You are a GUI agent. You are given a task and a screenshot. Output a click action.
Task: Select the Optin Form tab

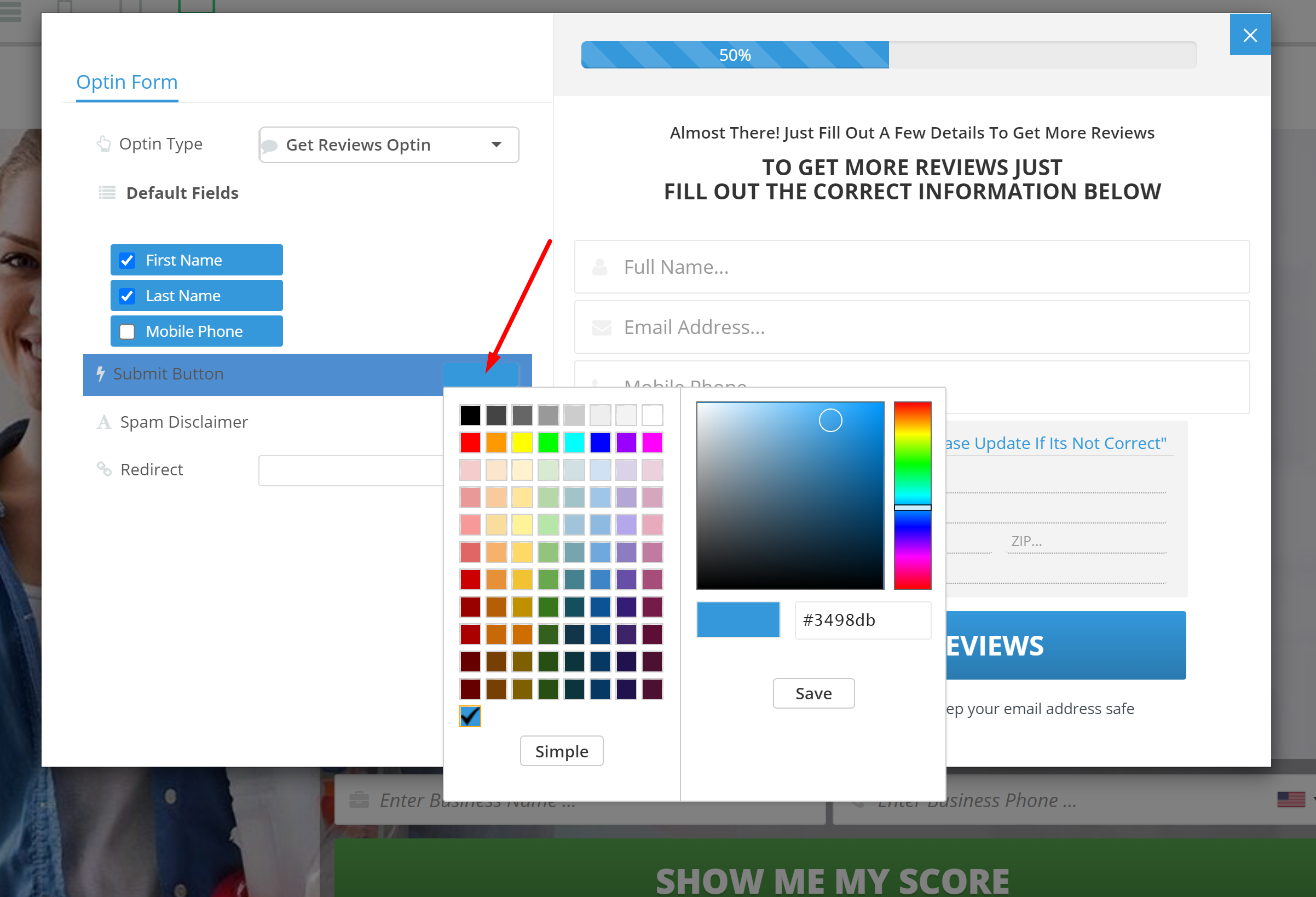tap(127, 83)
